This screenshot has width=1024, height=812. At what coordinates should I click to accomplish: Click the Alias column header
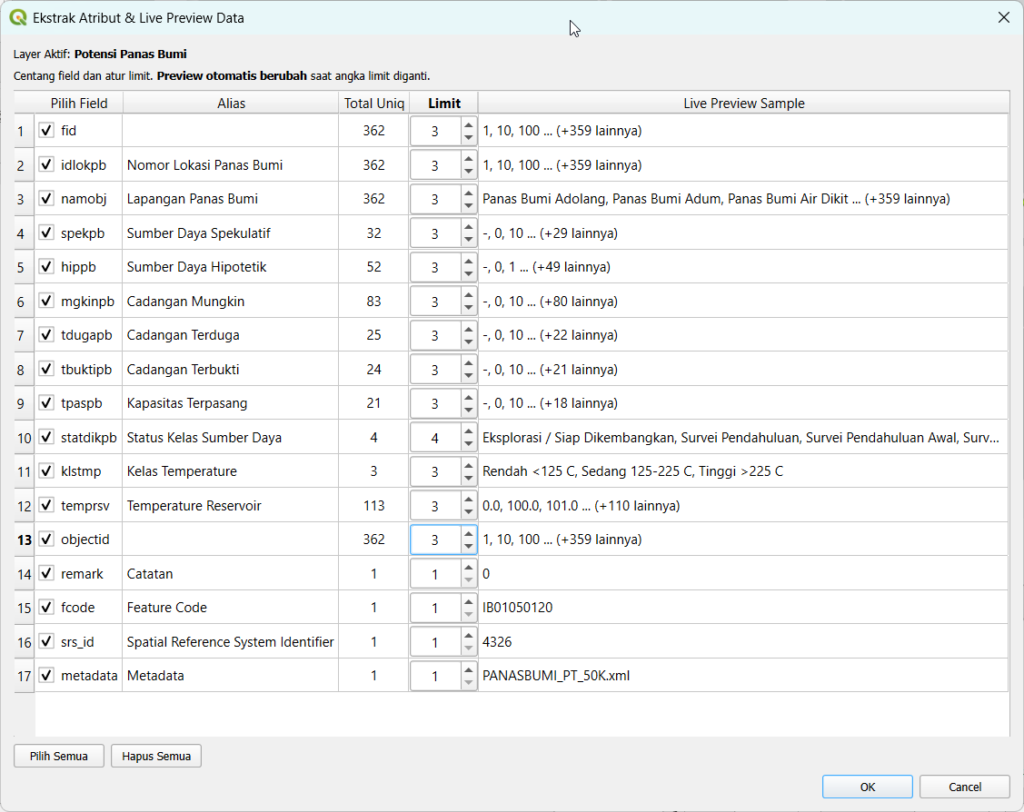(x=230, y=103)
